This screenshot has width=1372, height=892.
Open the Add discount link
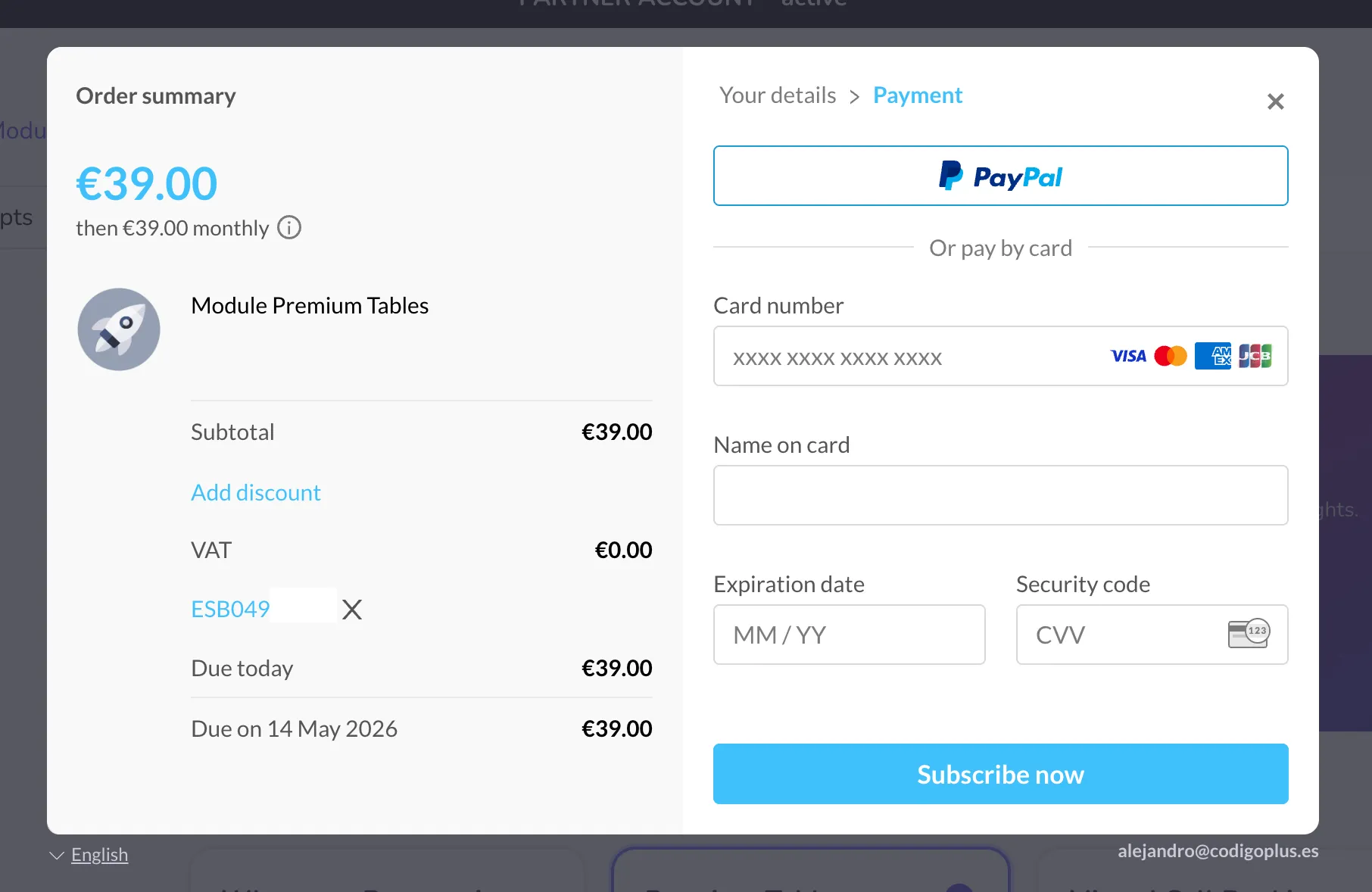pos(256,493)
